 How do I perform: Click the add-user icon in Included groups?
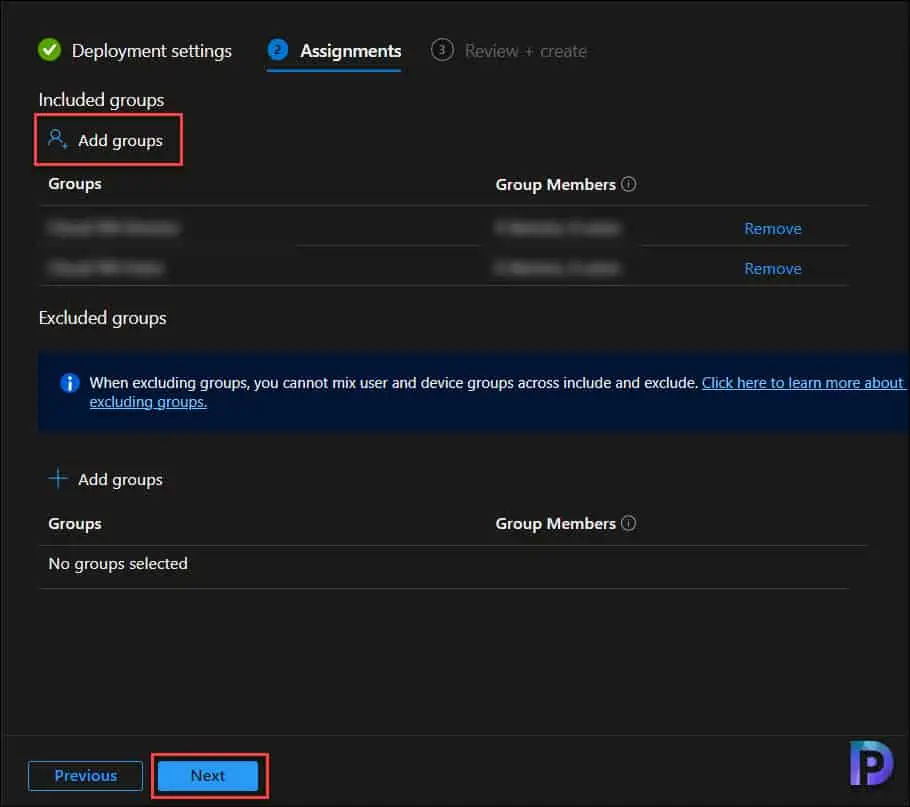[57, 139]
